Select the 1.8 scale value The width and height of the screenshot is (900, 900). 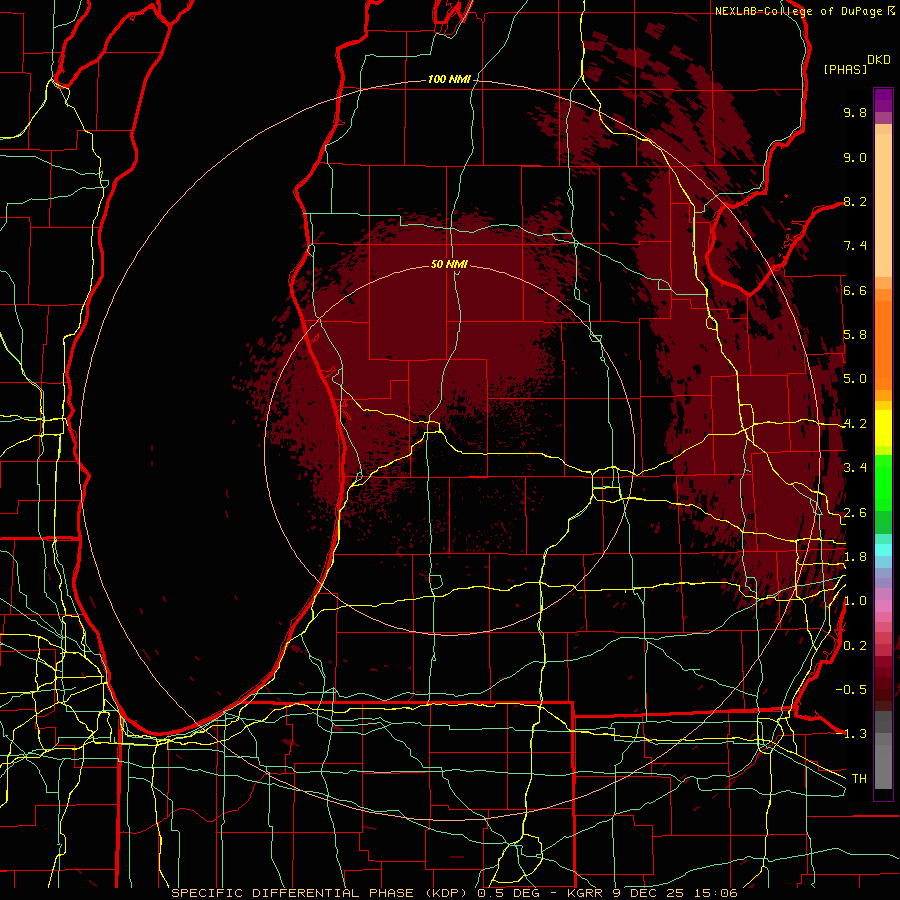tap(855, 557)
